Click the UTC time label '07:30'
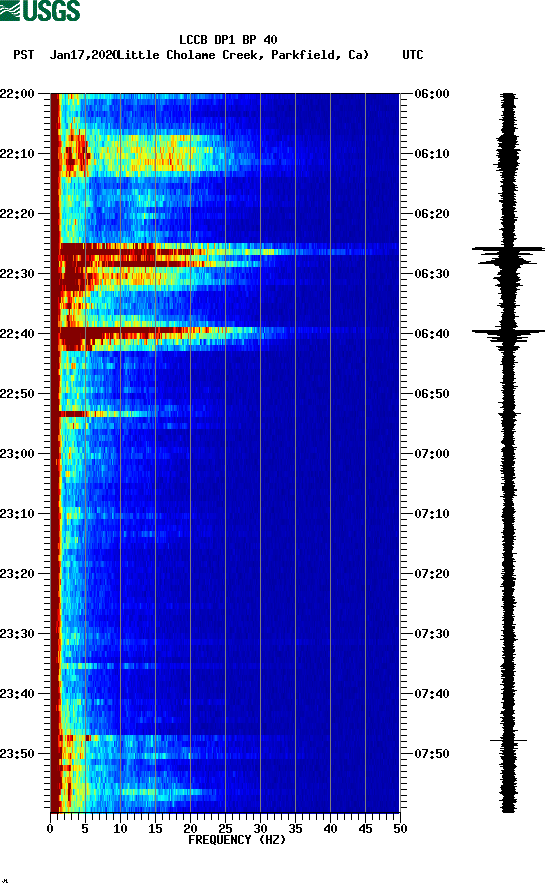 [432, 634]
